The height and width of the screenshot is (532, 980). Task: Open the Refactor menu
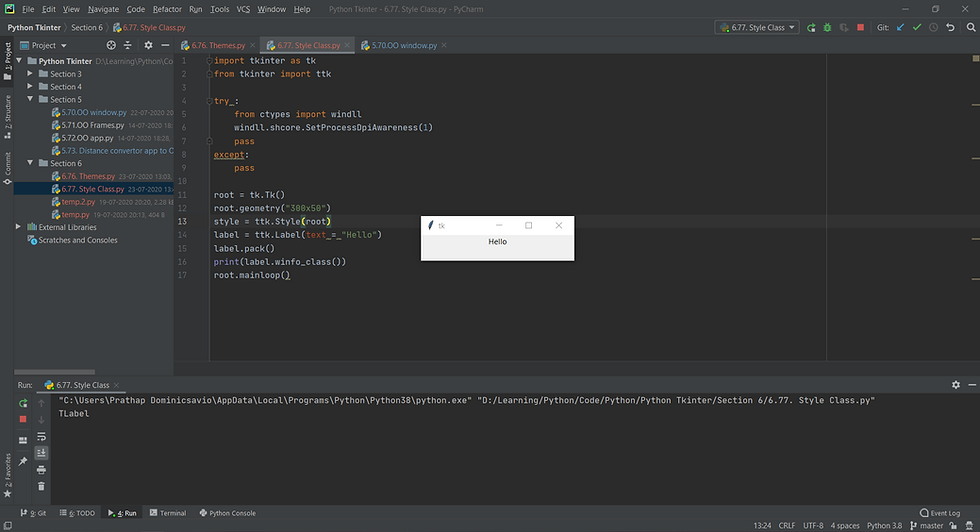click(167, 9)
